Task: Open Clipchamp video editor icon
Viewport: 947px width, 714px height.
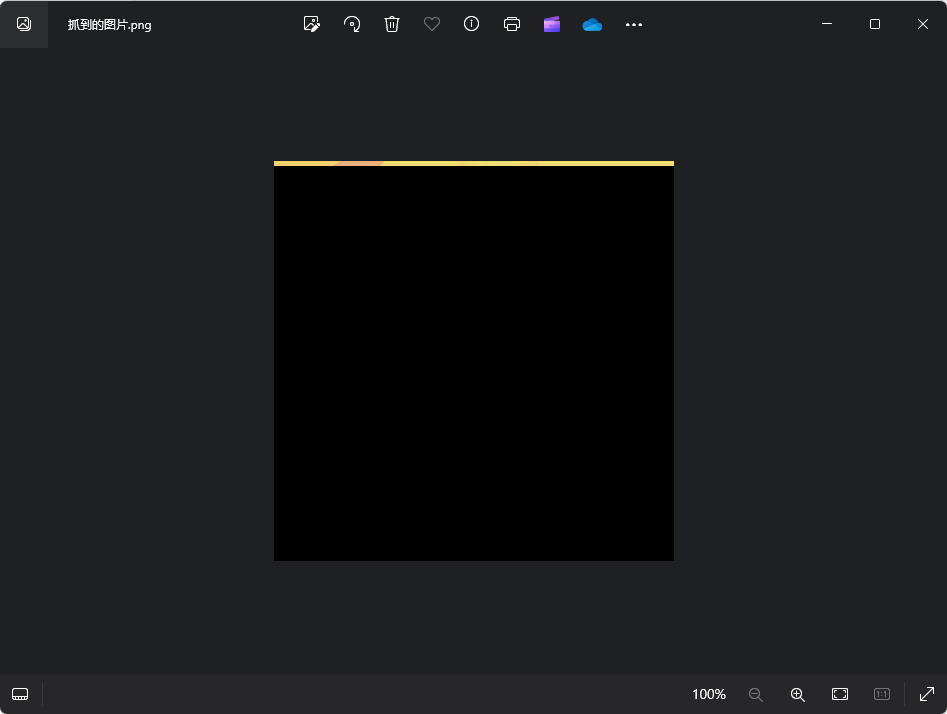Action: [x=552, y=24]
